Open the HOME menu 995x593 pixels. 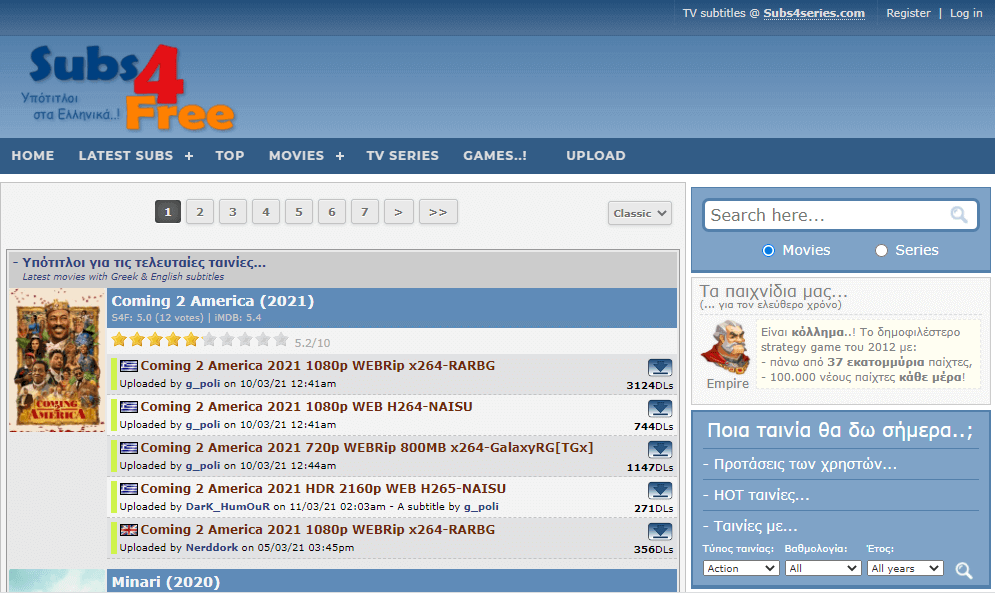(33, 156)
